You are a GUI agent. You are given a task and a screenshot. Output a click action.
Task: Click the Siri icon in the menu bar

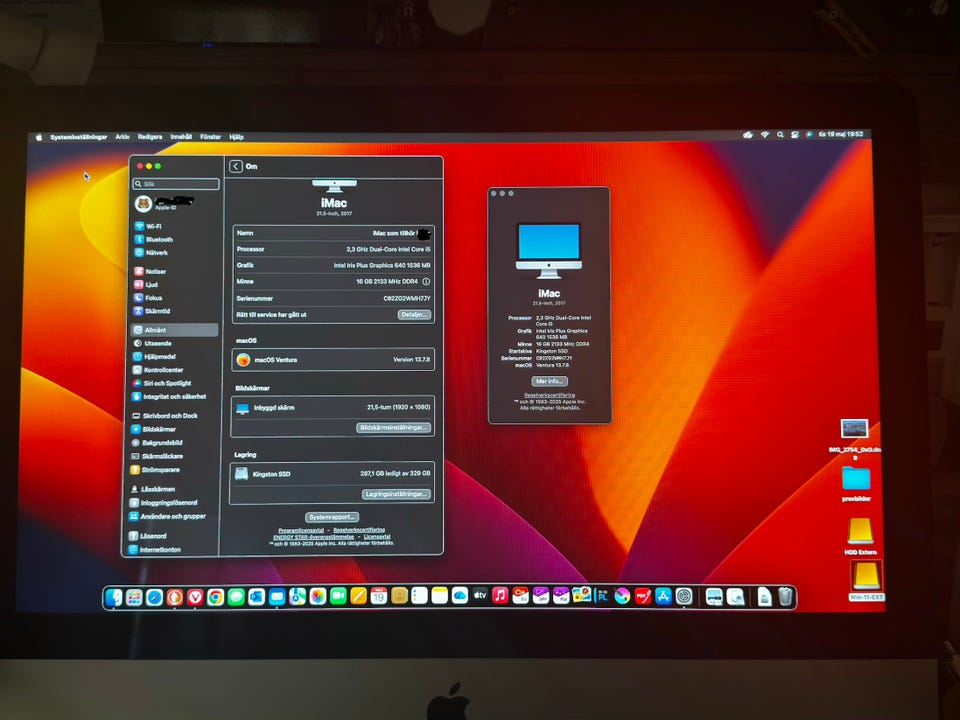click(809, 135)
